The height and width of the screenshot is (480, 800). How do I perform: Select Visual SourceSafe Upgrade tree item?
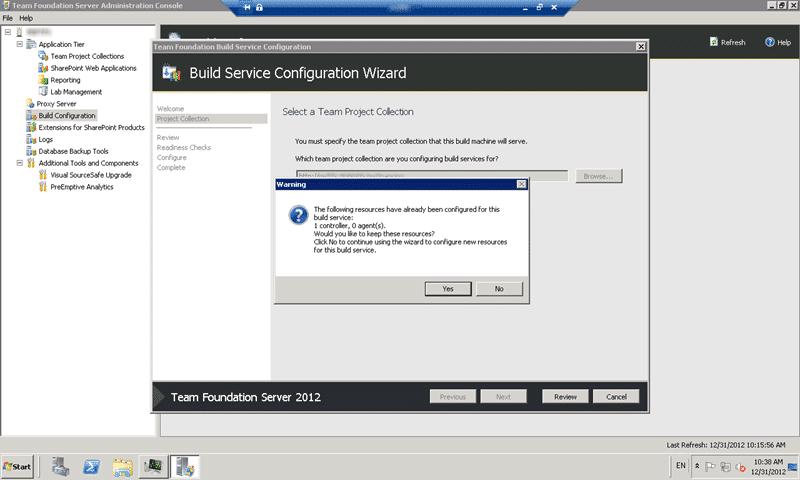pyautogui.click(x=91, y=175)
